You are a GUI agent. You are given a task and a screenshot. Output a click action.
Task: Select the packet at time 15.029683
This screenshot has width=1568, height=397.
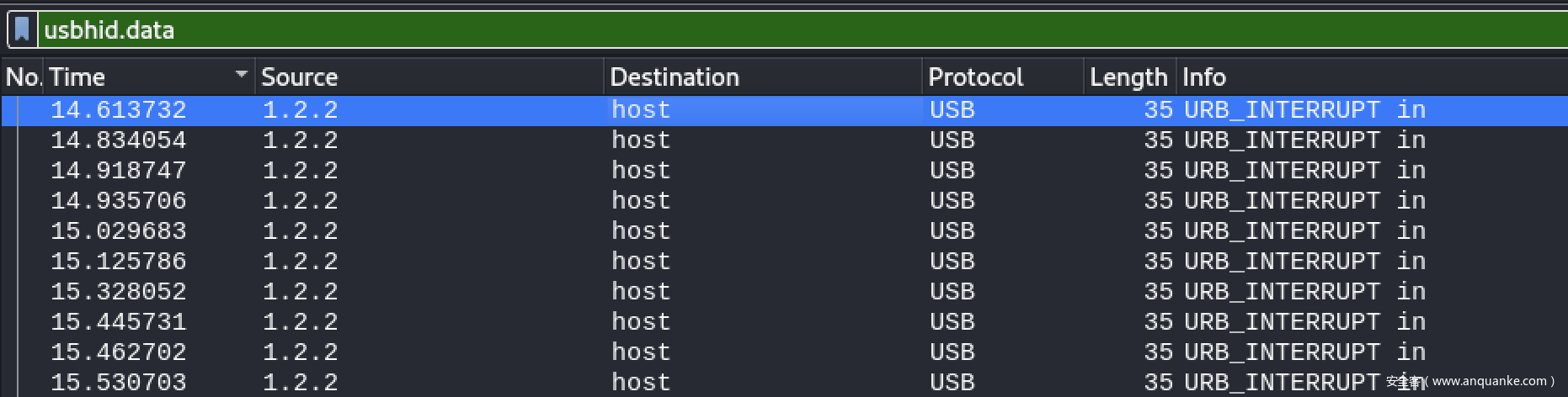pos(119,231)
